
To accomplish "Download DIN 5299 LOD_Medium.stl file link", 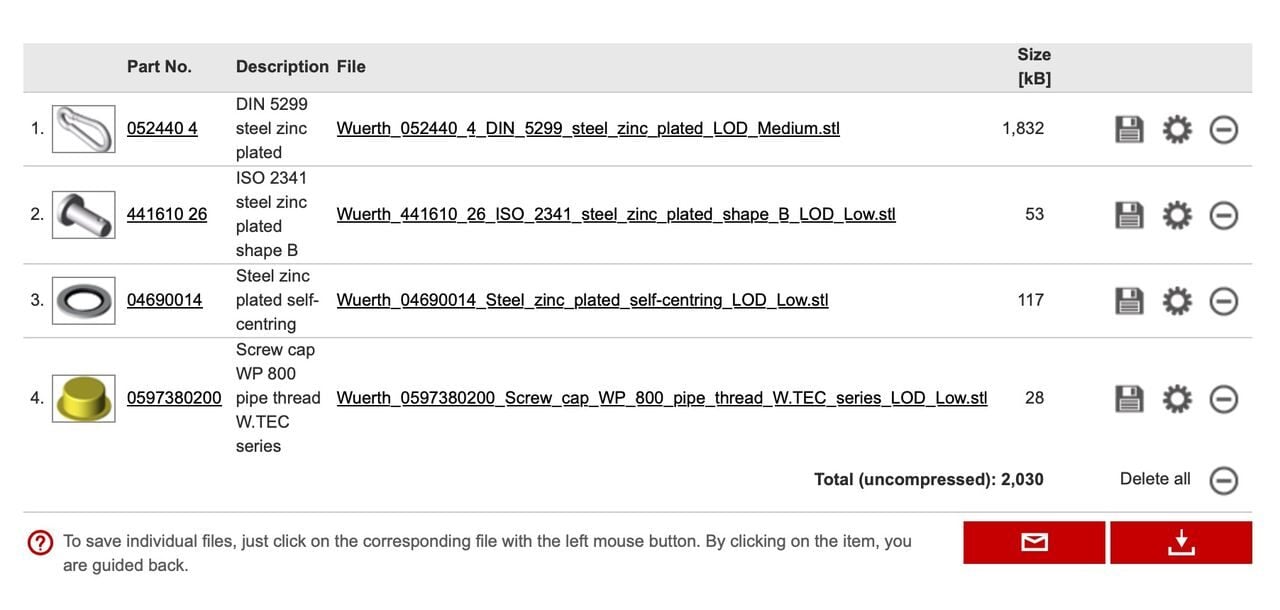I will click(x=588, y=129).
